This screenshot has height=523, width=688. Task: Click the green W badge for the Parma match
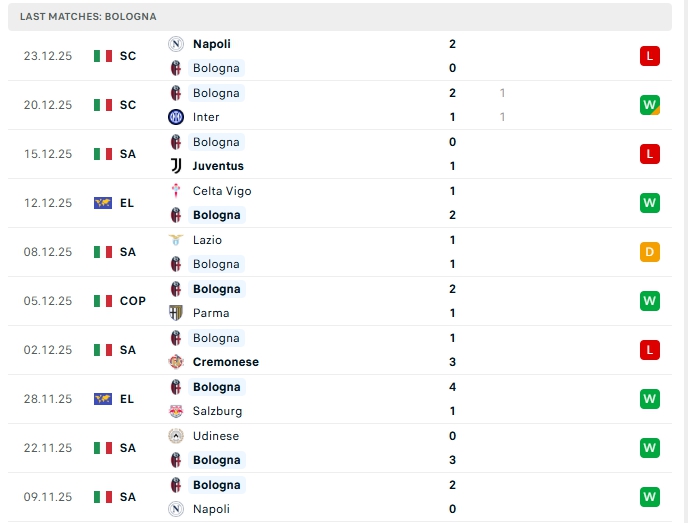click(x=650, y=301)
